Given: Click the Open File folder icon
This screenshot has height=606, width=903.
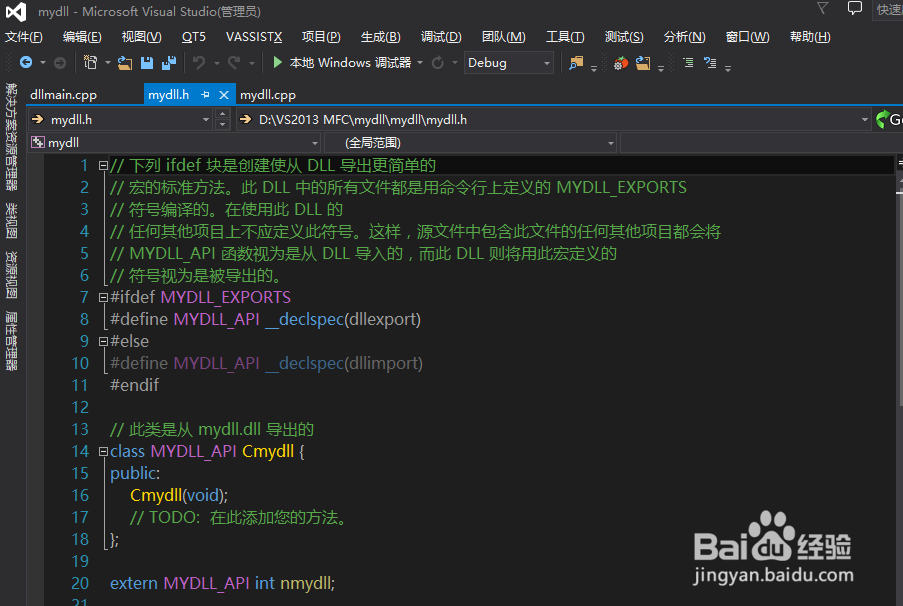Looking at the screenshot, I should [x=125, y=63].
